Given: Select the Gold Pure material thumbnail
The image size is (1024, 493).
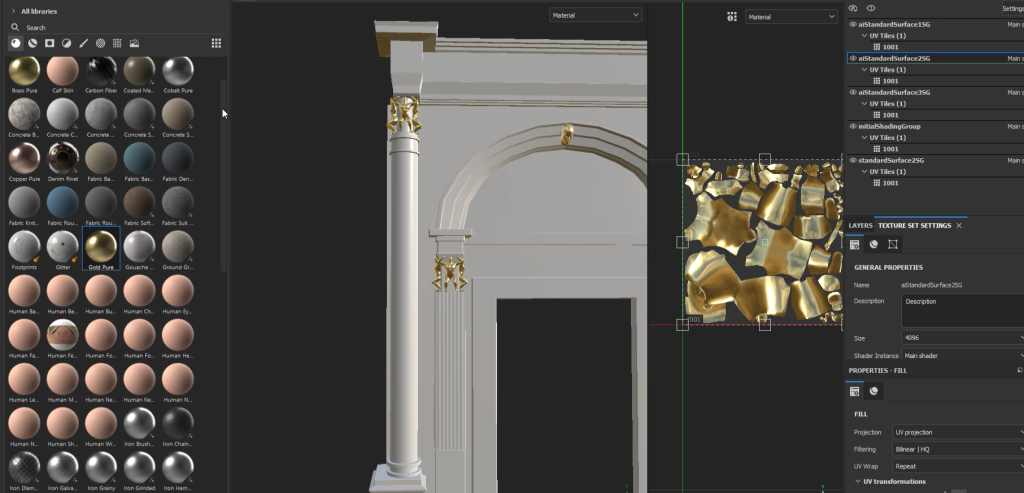Looking at the screenshot, I should [101, 246].
